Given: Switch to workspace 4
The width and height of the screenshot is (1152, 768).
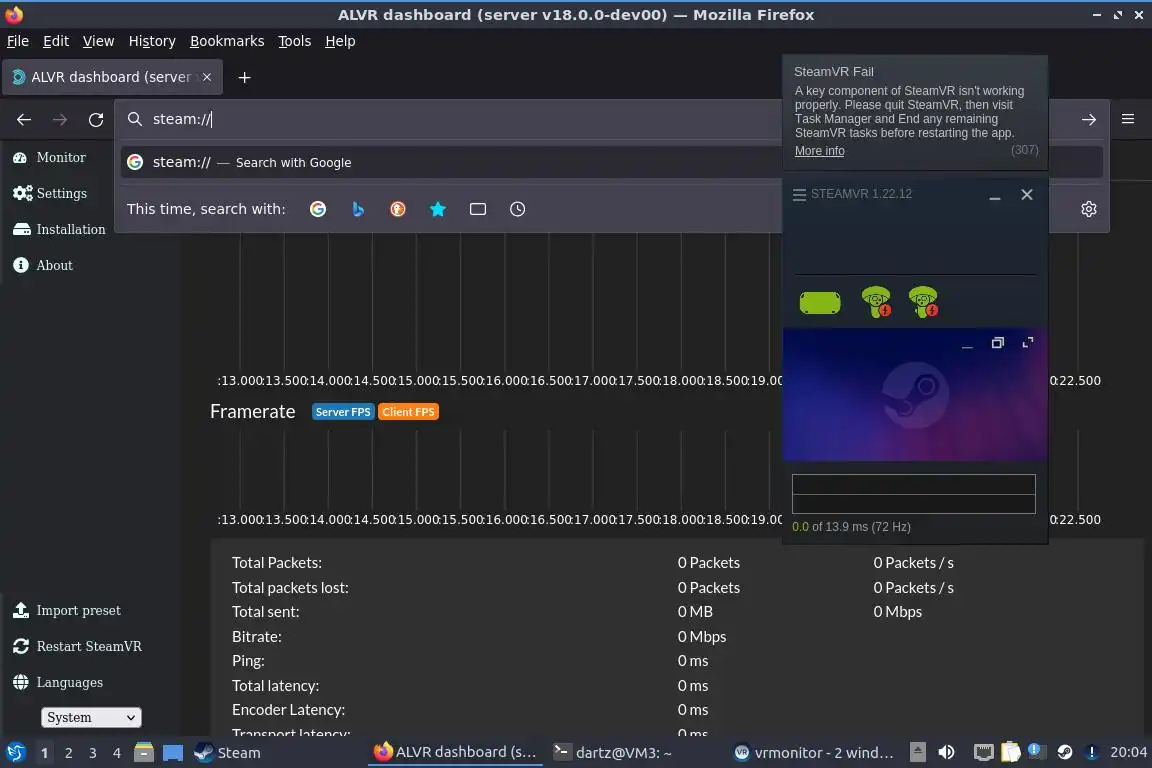Looking at the screenshot, I should [x=117, y=753].
